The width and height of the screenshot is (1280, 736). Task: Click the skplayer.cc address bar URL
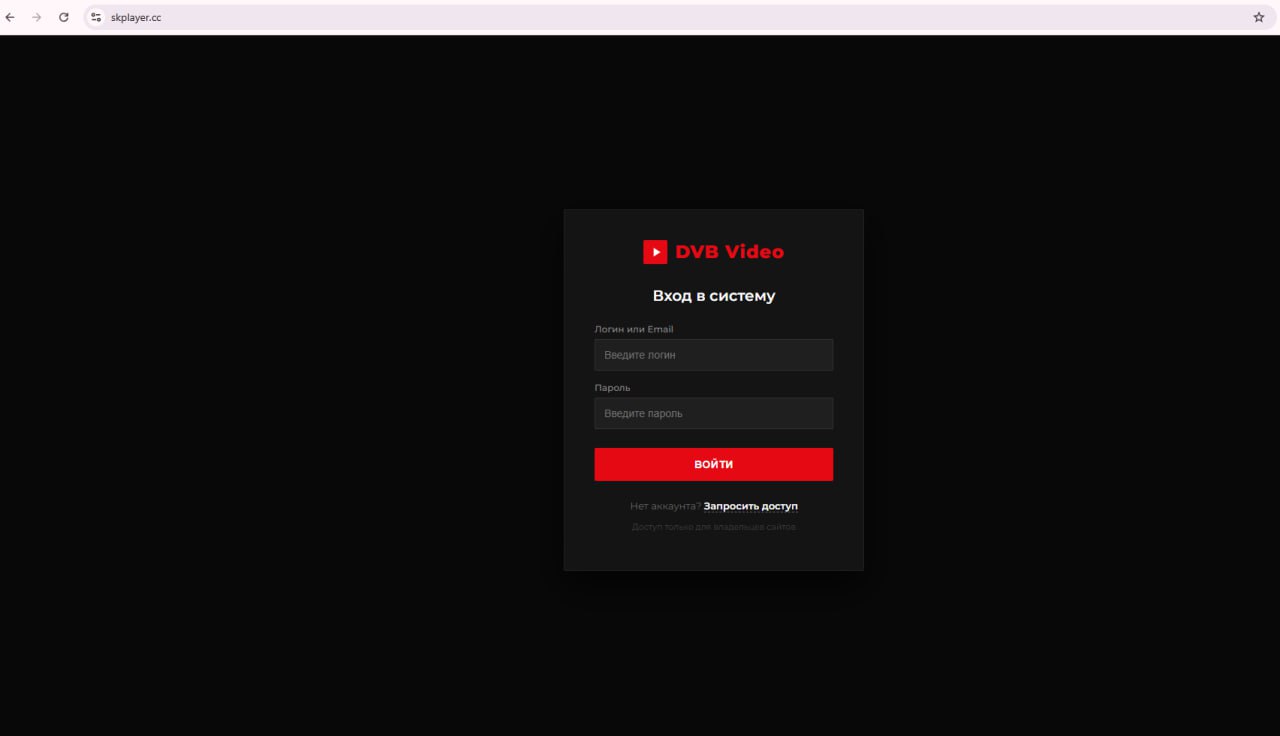pos(136,17)
